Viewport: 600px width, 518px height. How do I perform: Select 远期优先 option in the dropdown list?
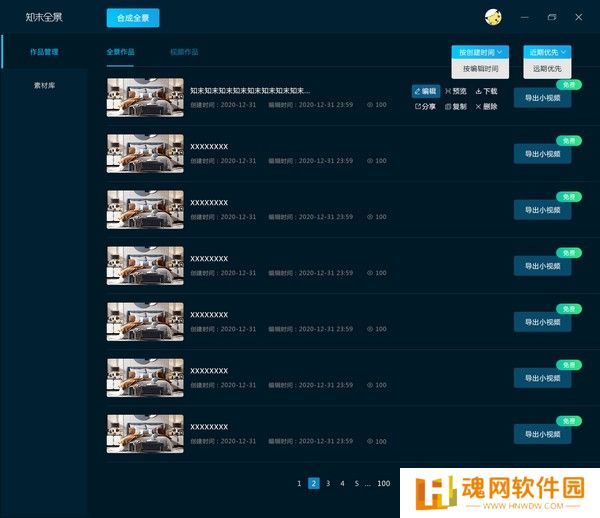[547, 69]
